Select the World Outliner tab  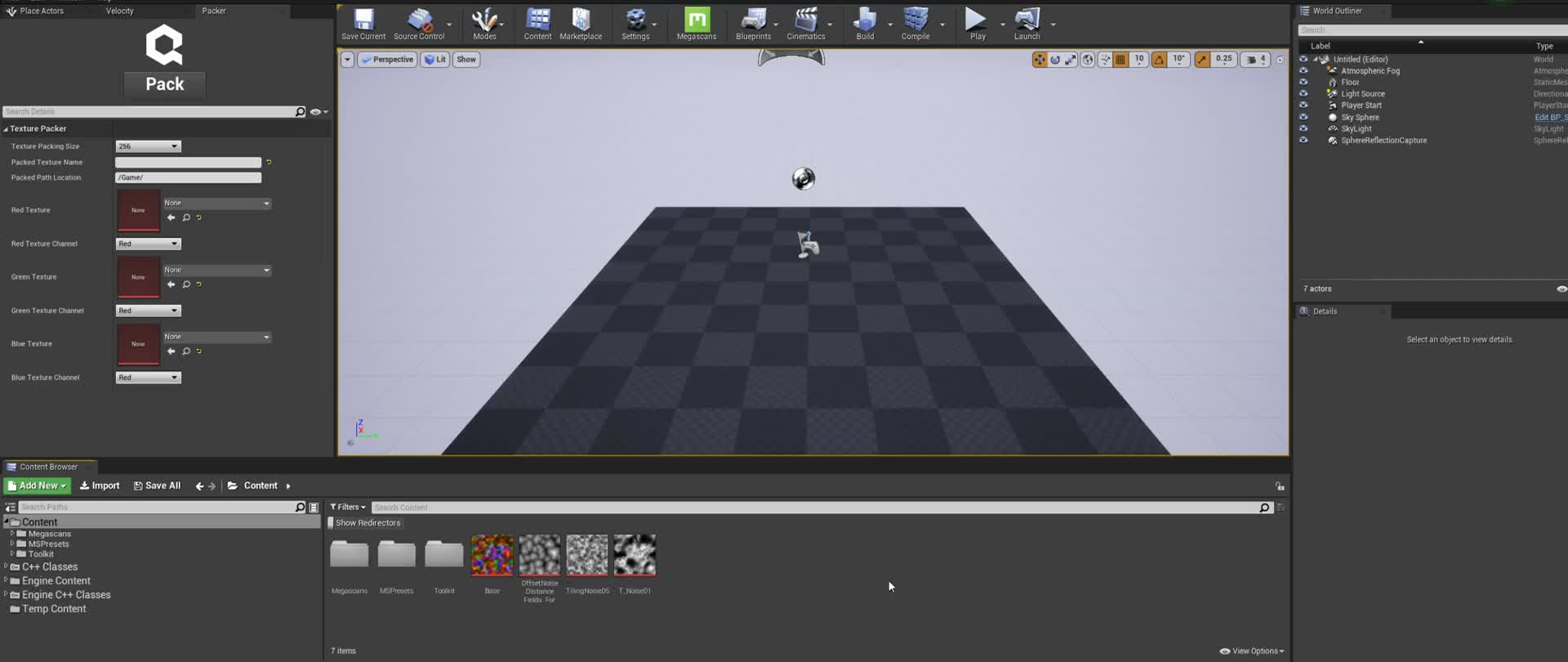tap(1336, 11)
